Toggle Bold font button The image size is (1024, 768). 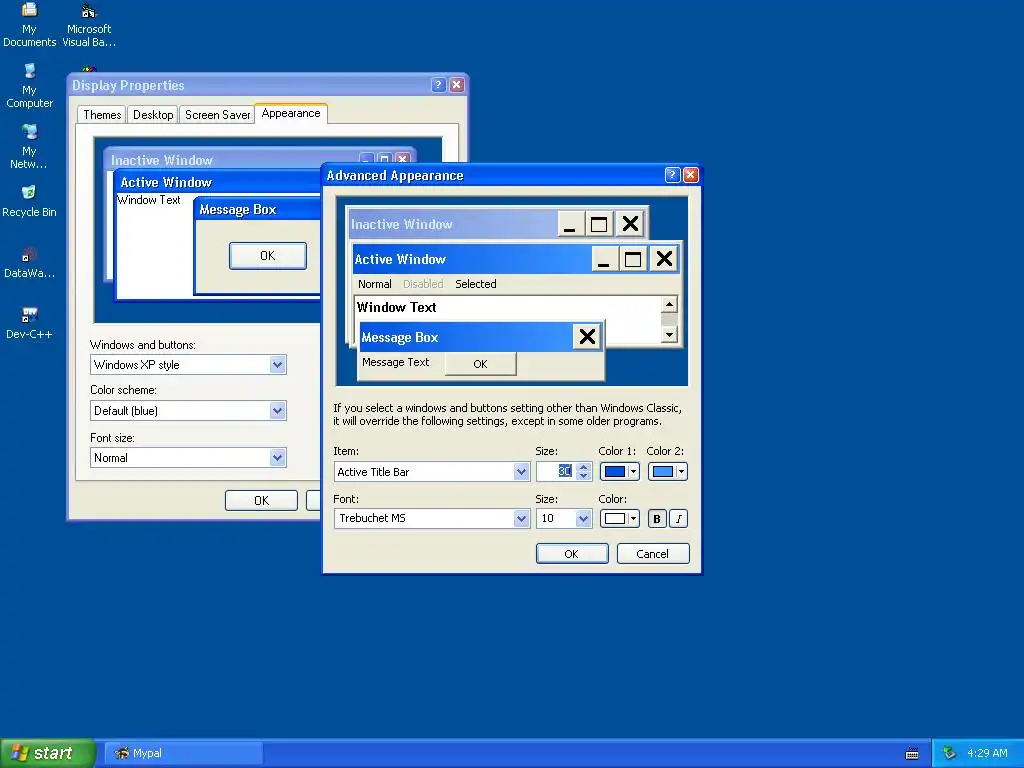point(657,519)
